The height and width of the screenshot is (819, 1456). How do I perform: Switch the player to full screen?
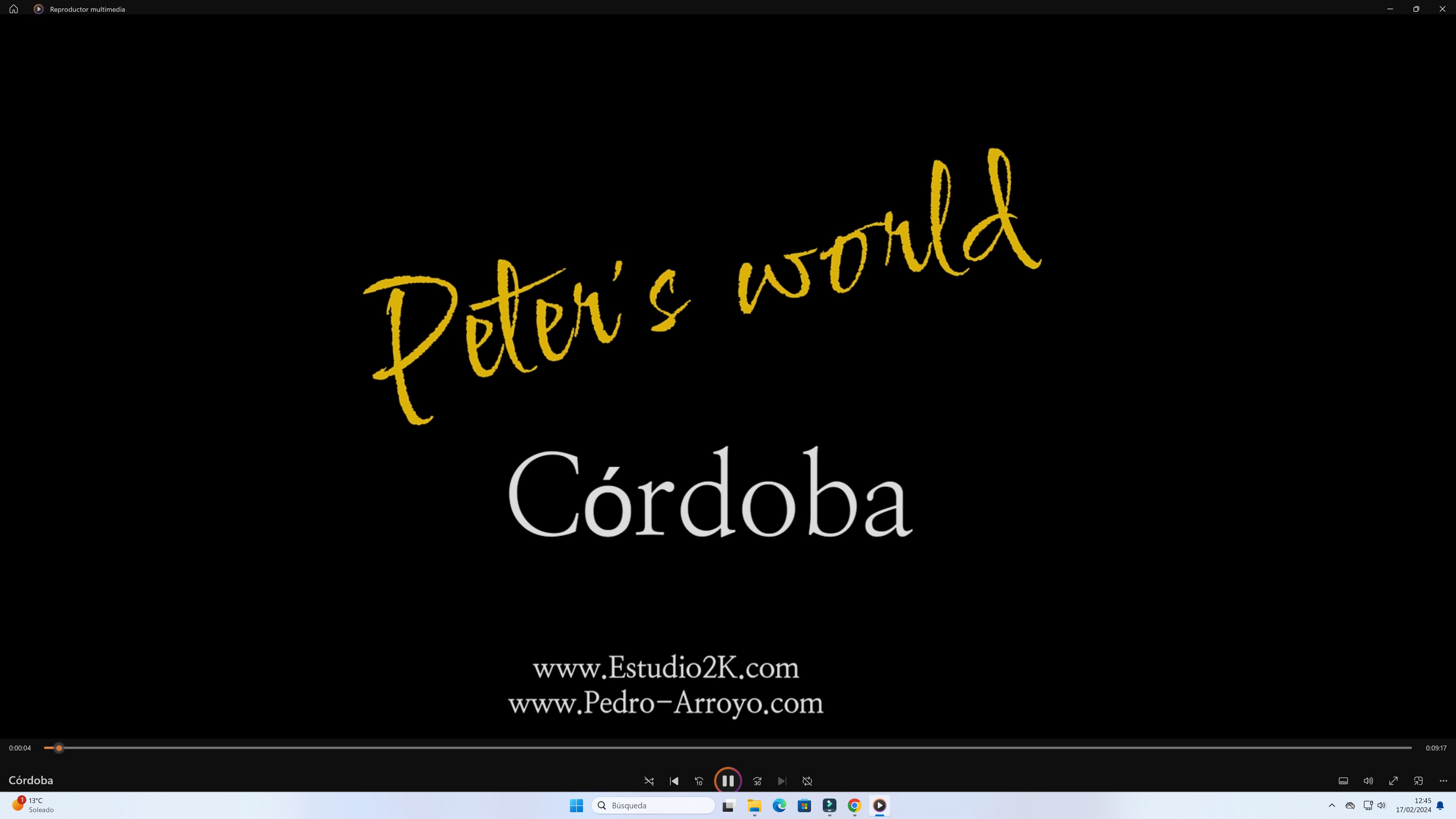[1393, 781]
